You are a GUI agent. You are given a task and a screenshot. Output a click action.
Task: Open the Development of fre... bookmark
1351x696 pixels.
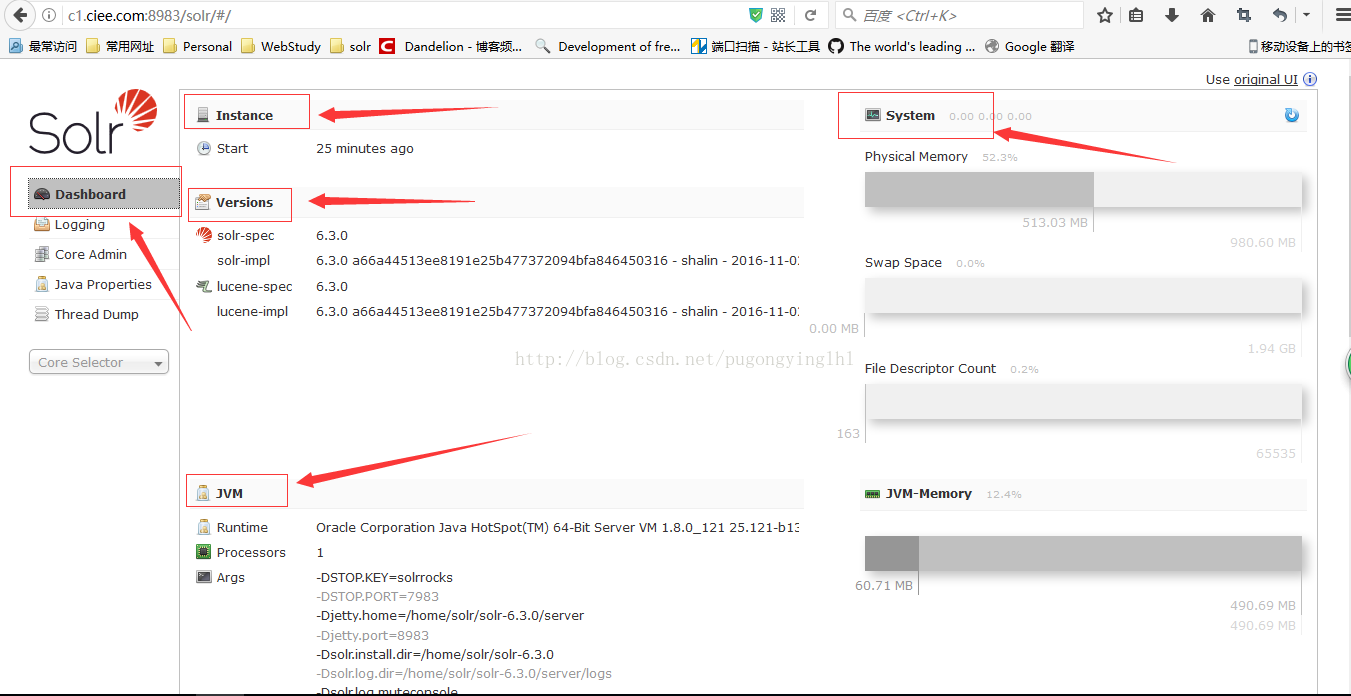tap(608, 46)
